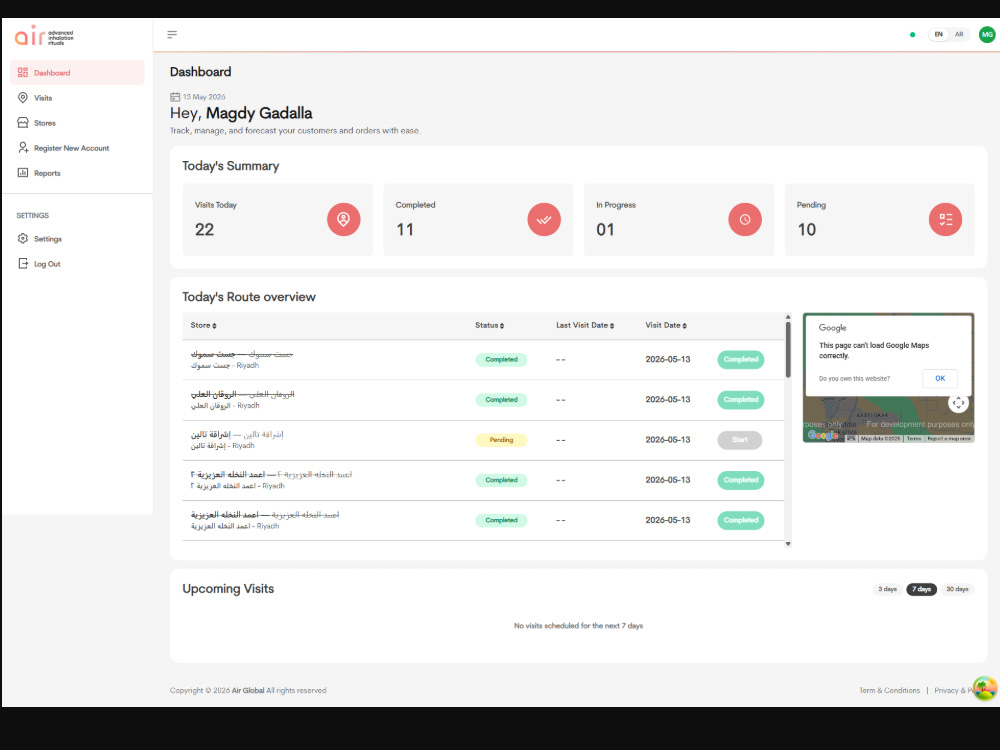Click 'Do you own this website?' link

coord(854,379)
